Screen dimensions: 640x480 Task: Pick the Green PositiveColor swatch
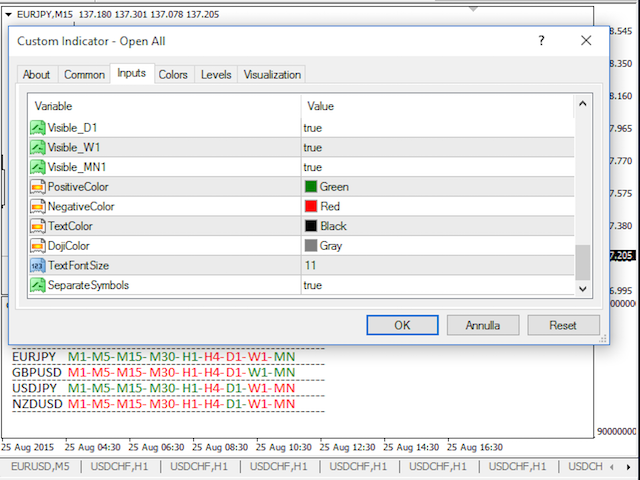[x=311, y=187]
